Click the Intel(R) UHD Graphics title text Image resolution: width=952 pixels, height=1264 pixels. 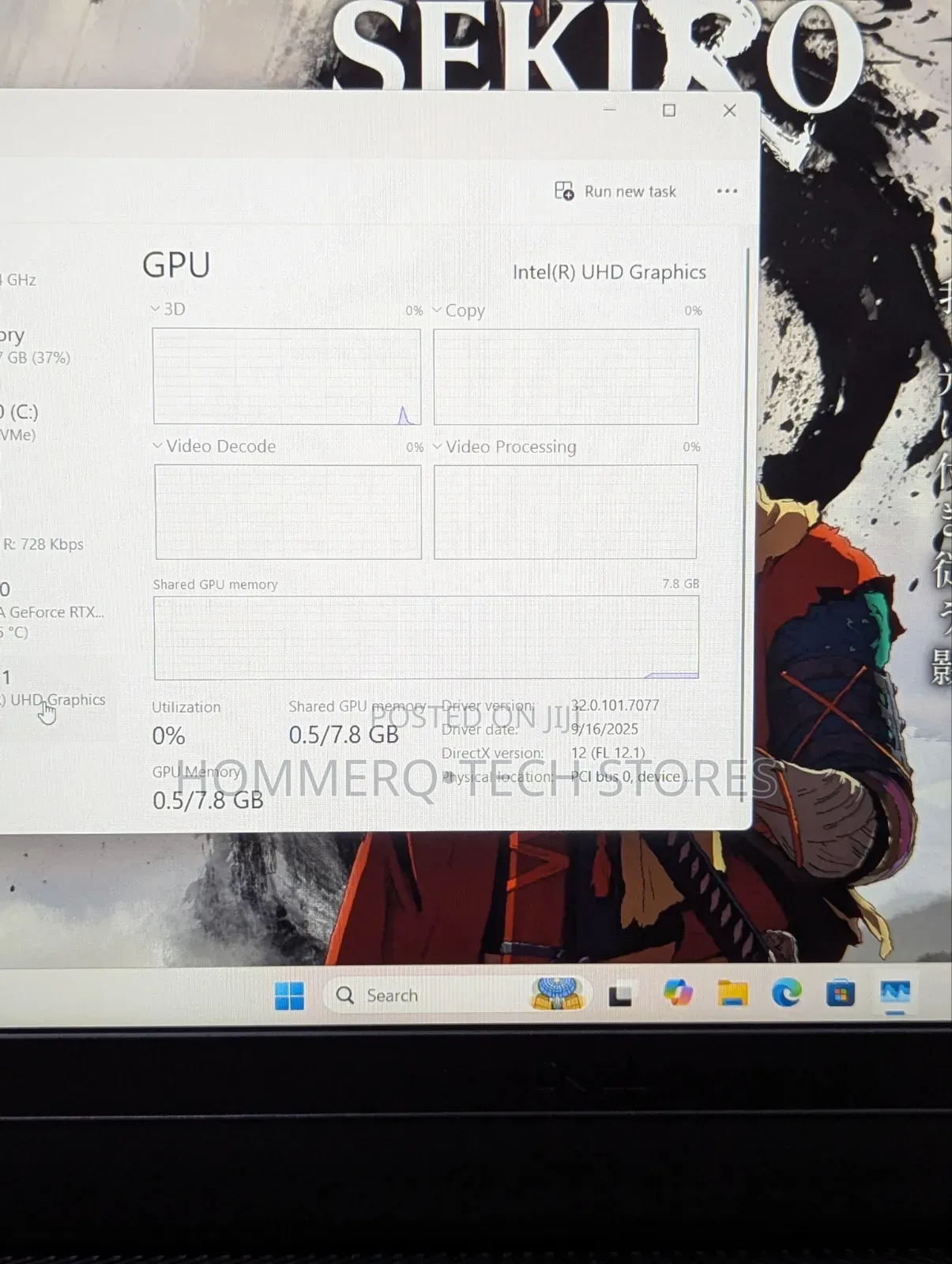point(609,272)
